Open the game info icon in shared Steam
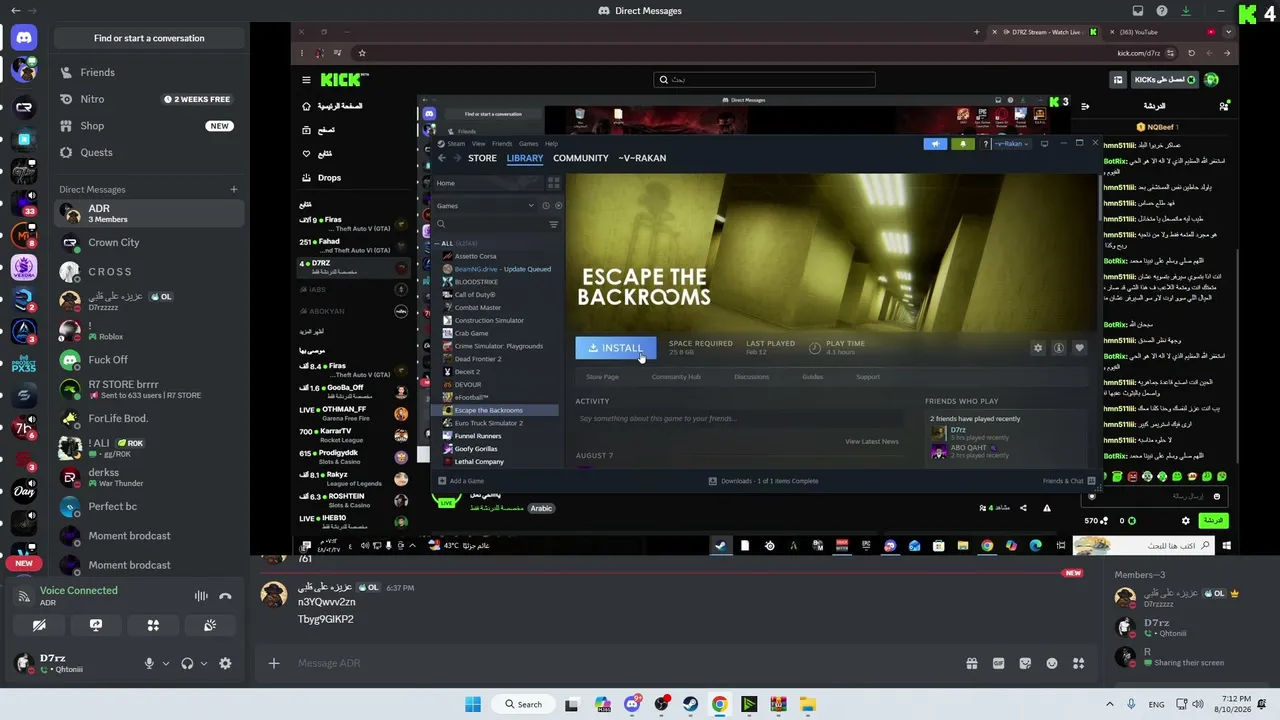Viewport: 1280px width, 720px height. coord(1058,348)
